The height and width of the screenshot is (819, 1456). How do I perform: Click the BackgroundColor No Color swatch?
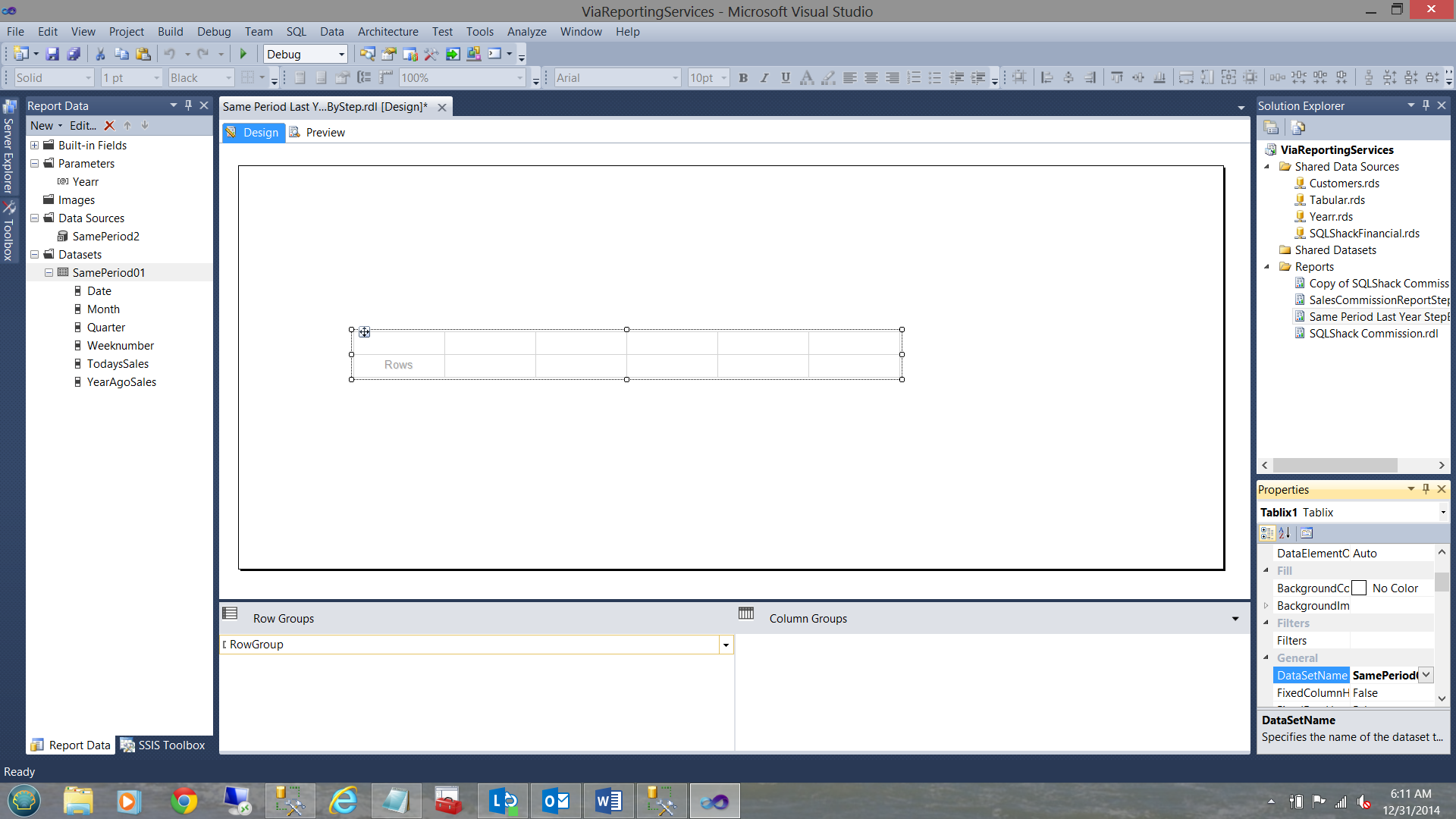click(1359, 588)
